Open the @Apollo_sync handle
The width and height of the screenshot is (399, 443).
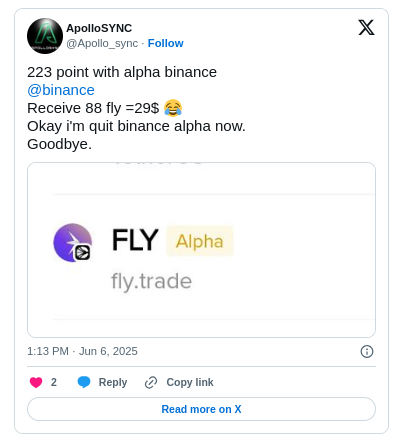(x=102, y=43)
